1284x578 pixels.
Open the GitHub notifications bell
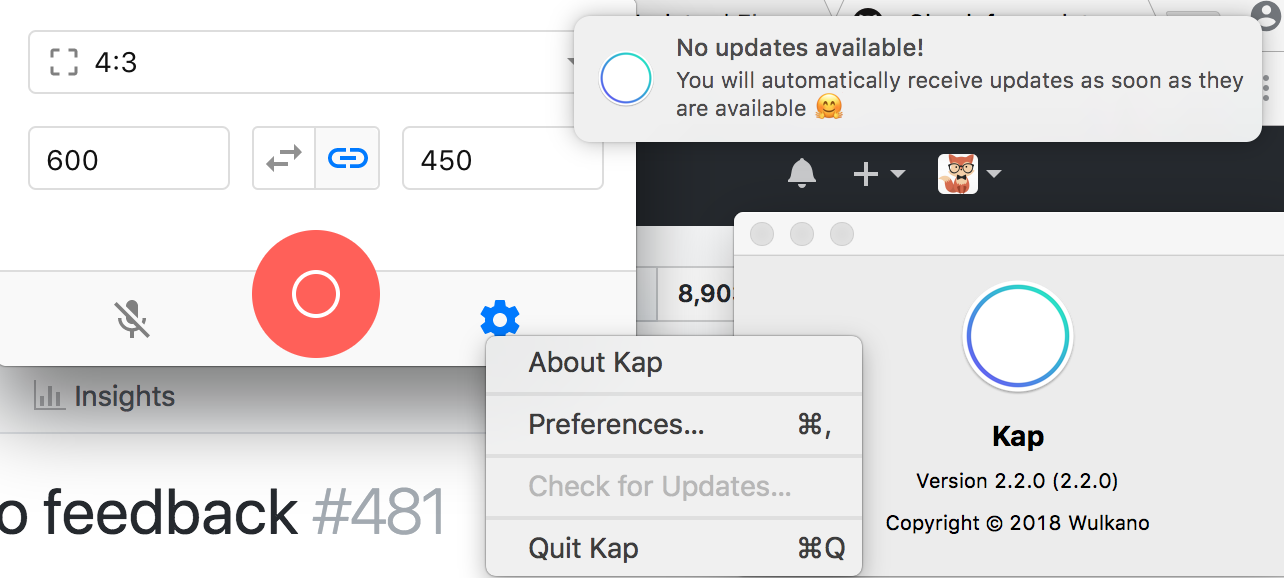(x=802, y=174)
